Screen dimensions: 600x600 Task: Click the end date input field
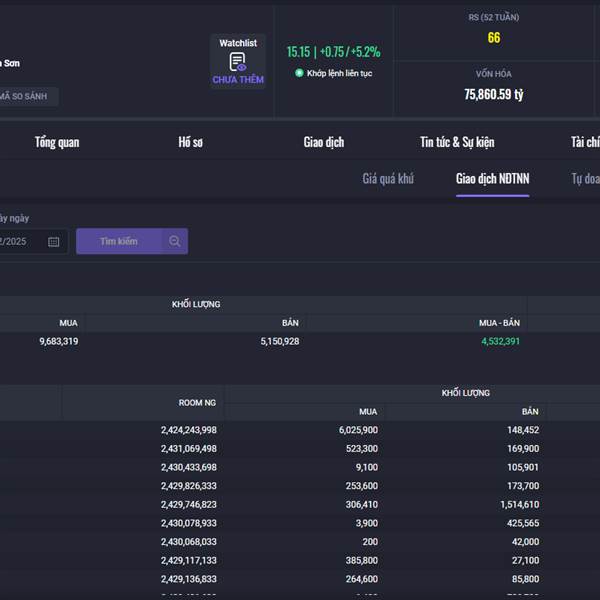[x=18, y=241]
